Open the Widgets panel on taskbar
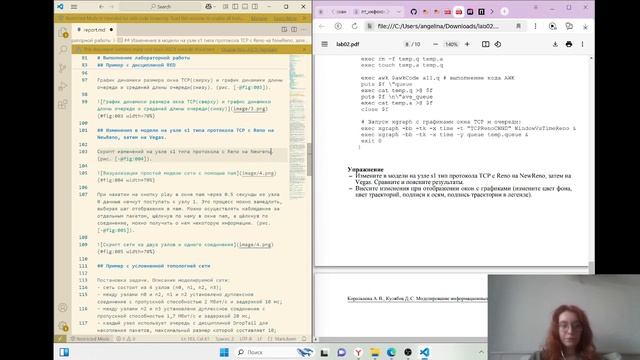 coord(64,352)
